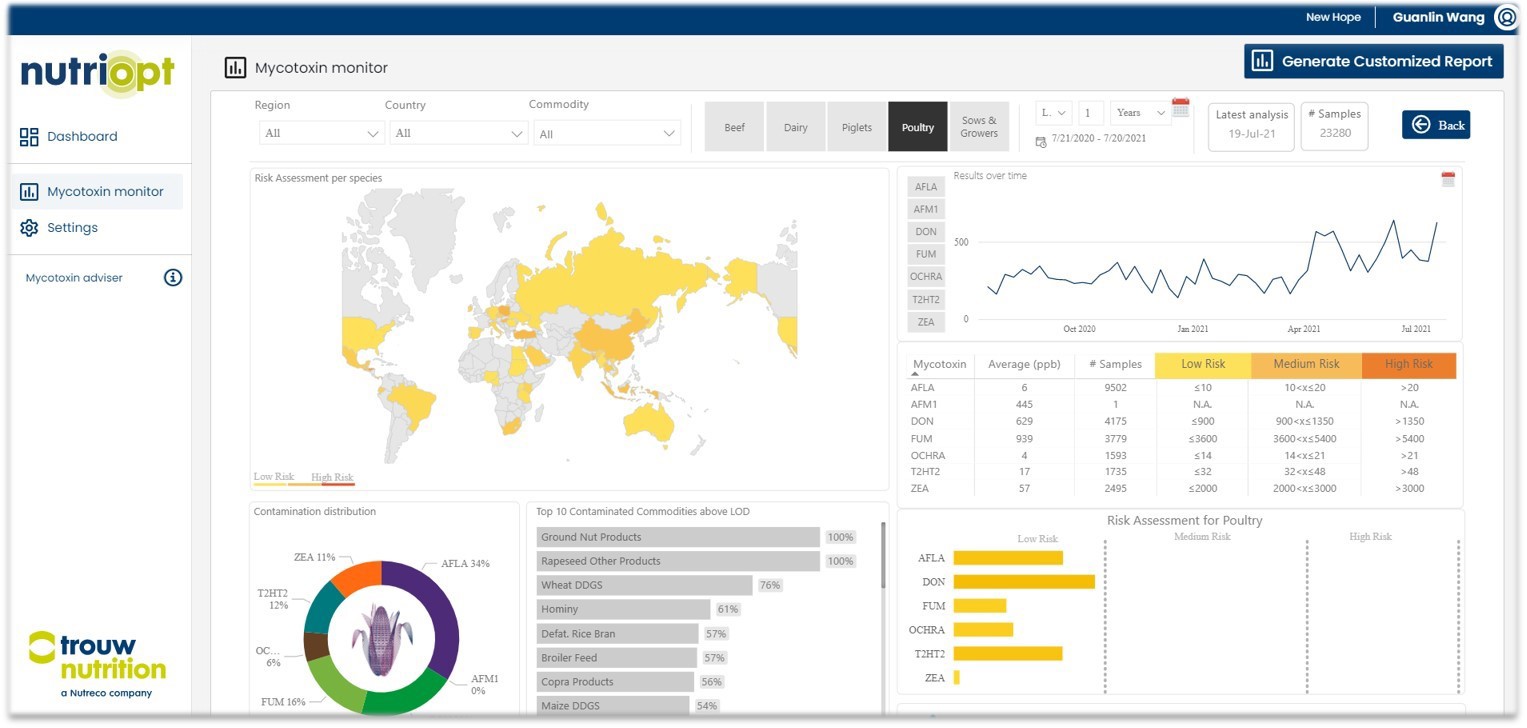
Task: Toggle the ZEA mycotoxin filter
Action: tap(925, 322)
